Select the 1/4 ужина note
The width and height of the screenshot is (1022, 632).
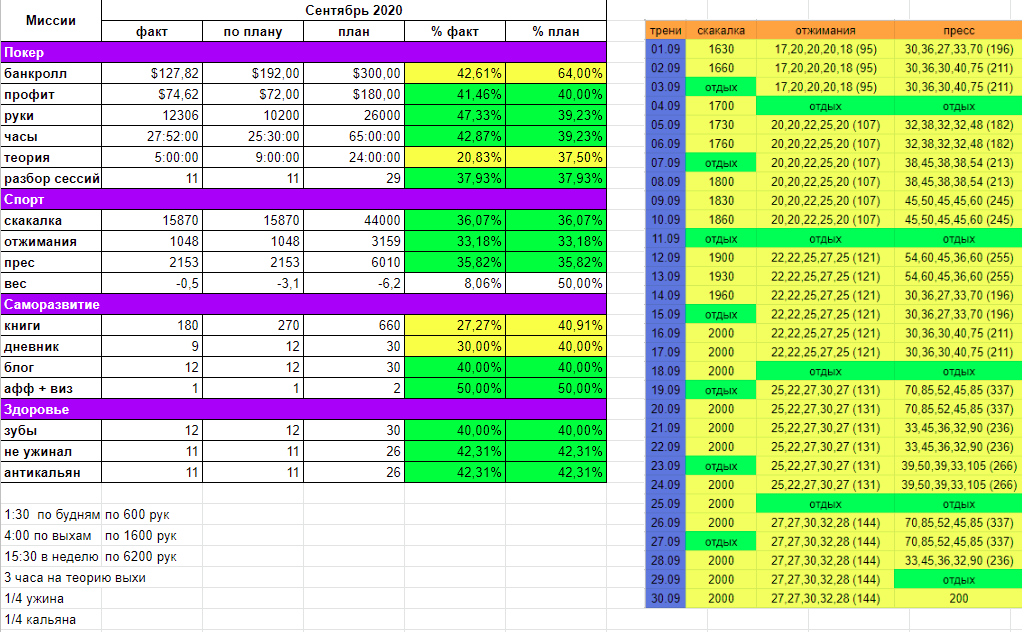[x=34, y=598]
